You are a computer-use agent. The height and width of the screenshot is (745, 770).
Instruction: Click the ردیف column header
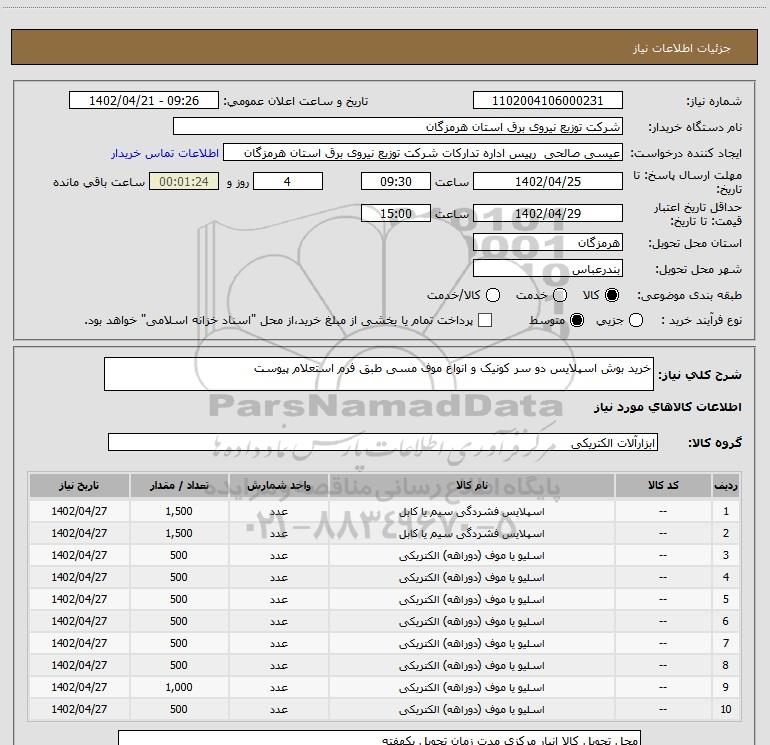726,486
